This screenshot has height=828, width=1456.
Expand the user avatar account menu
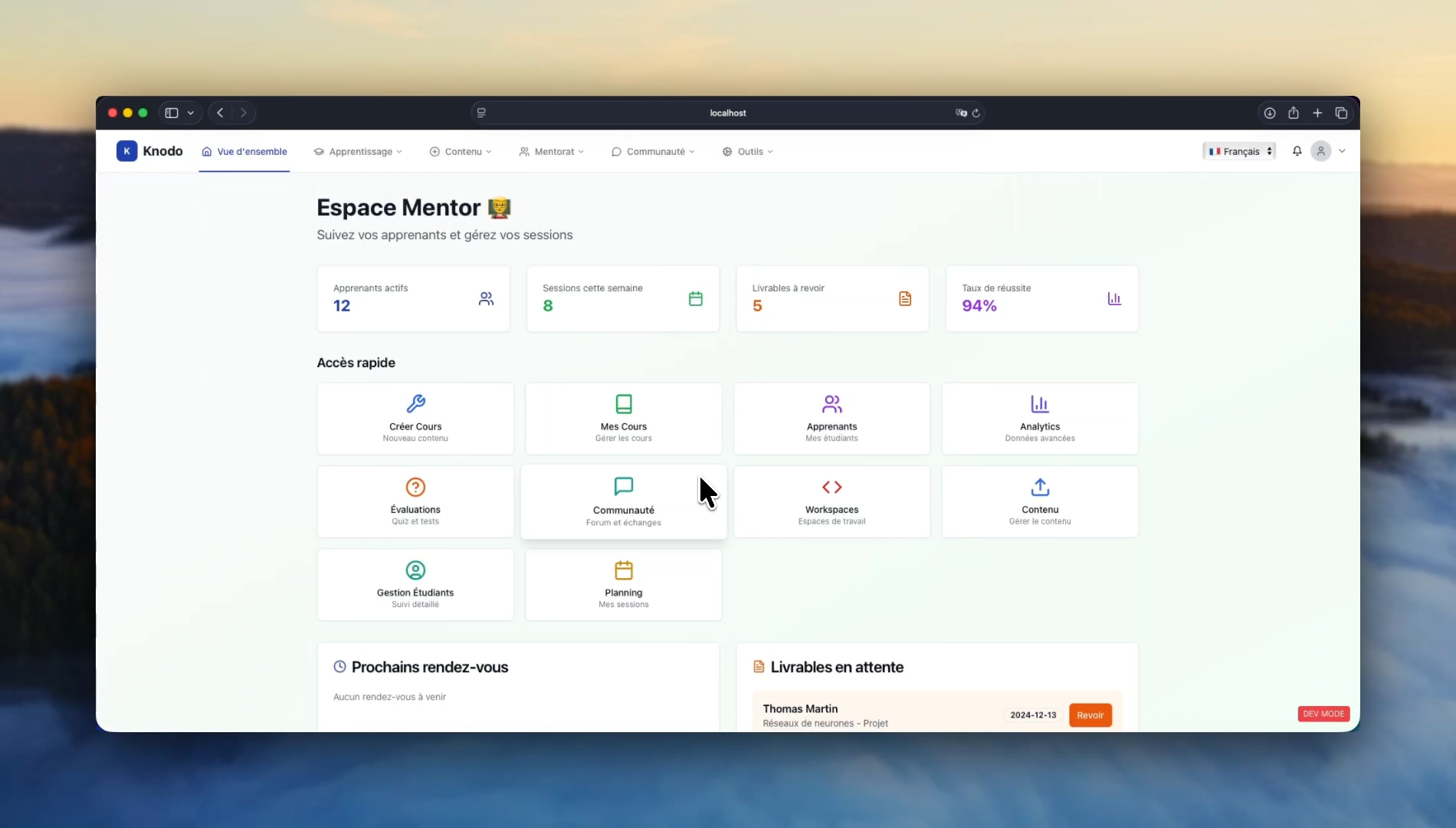[1328, 151]
